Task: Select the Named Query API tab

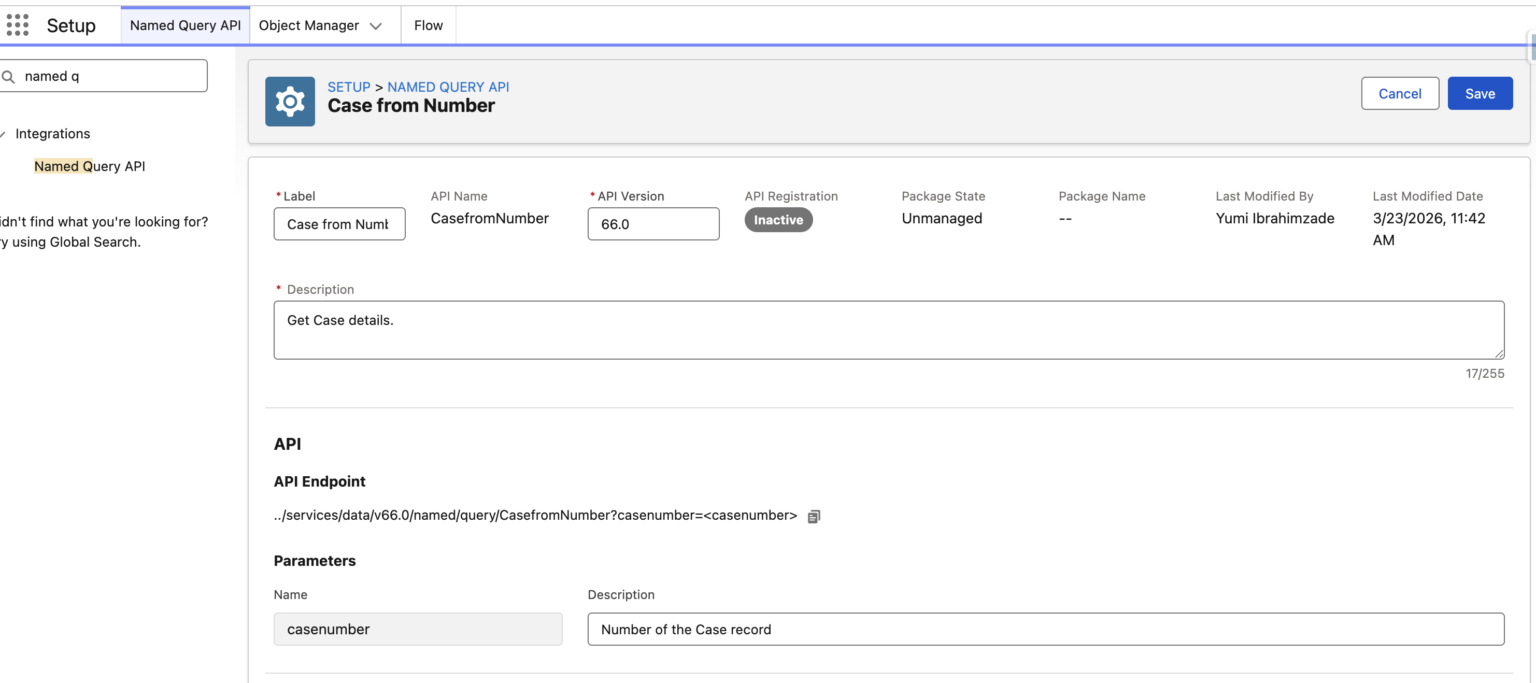Action: pyautogui.click(x=185, y=26)
